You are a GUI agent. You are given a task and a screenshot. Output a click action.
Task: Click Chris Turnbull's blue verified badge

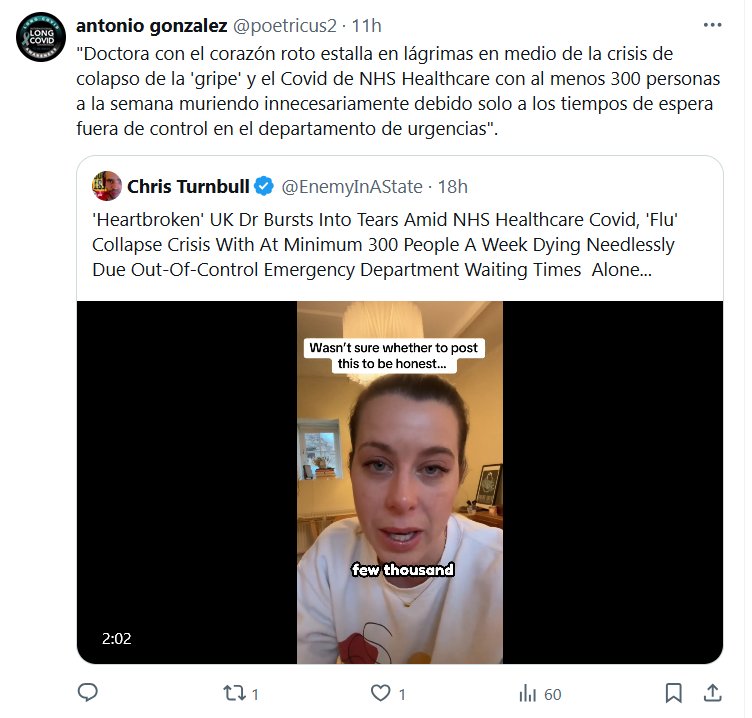pos(264,186)
